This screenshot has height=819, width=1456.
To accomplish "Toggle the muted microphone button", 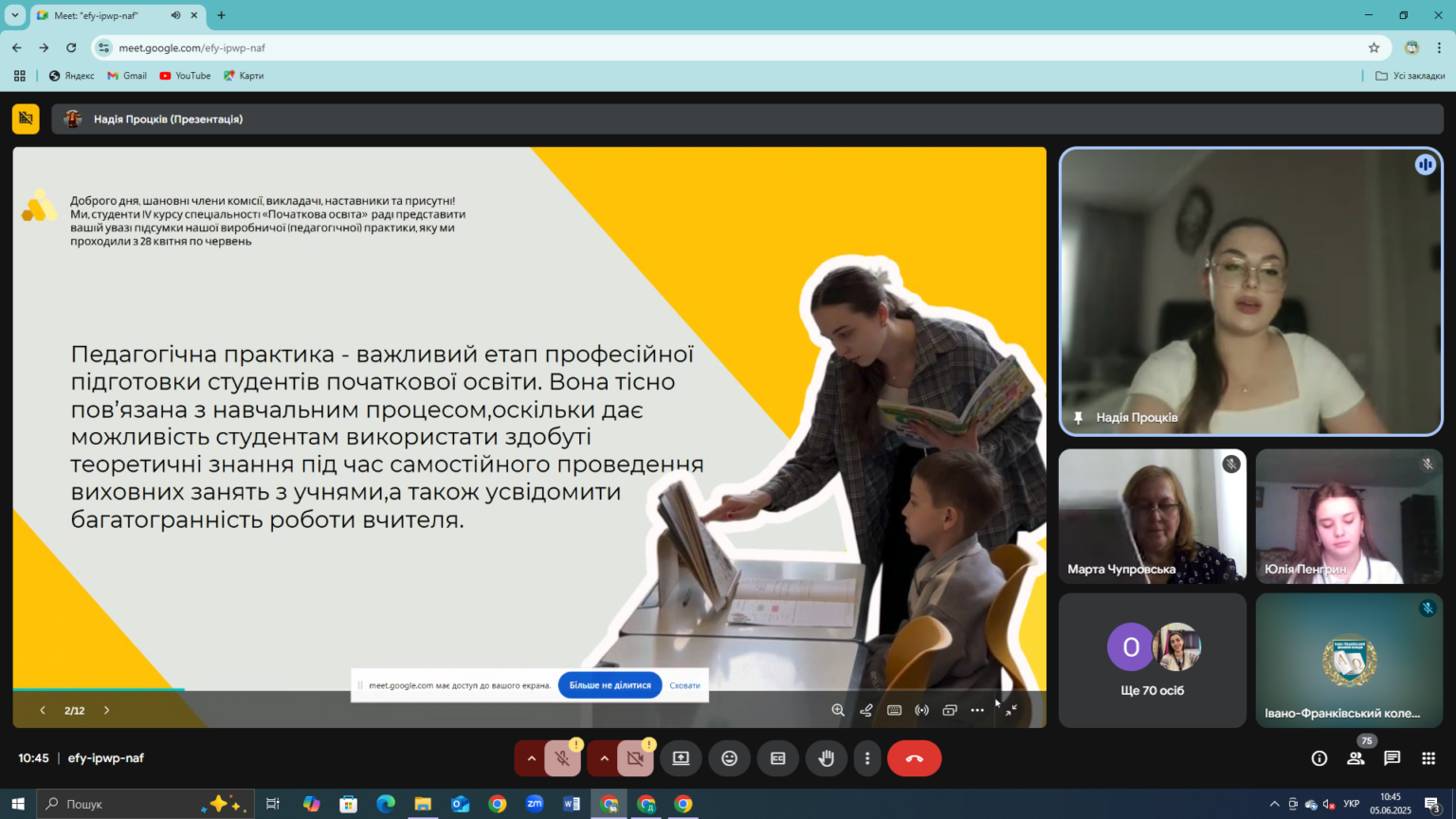I will [x=562, y=758].
